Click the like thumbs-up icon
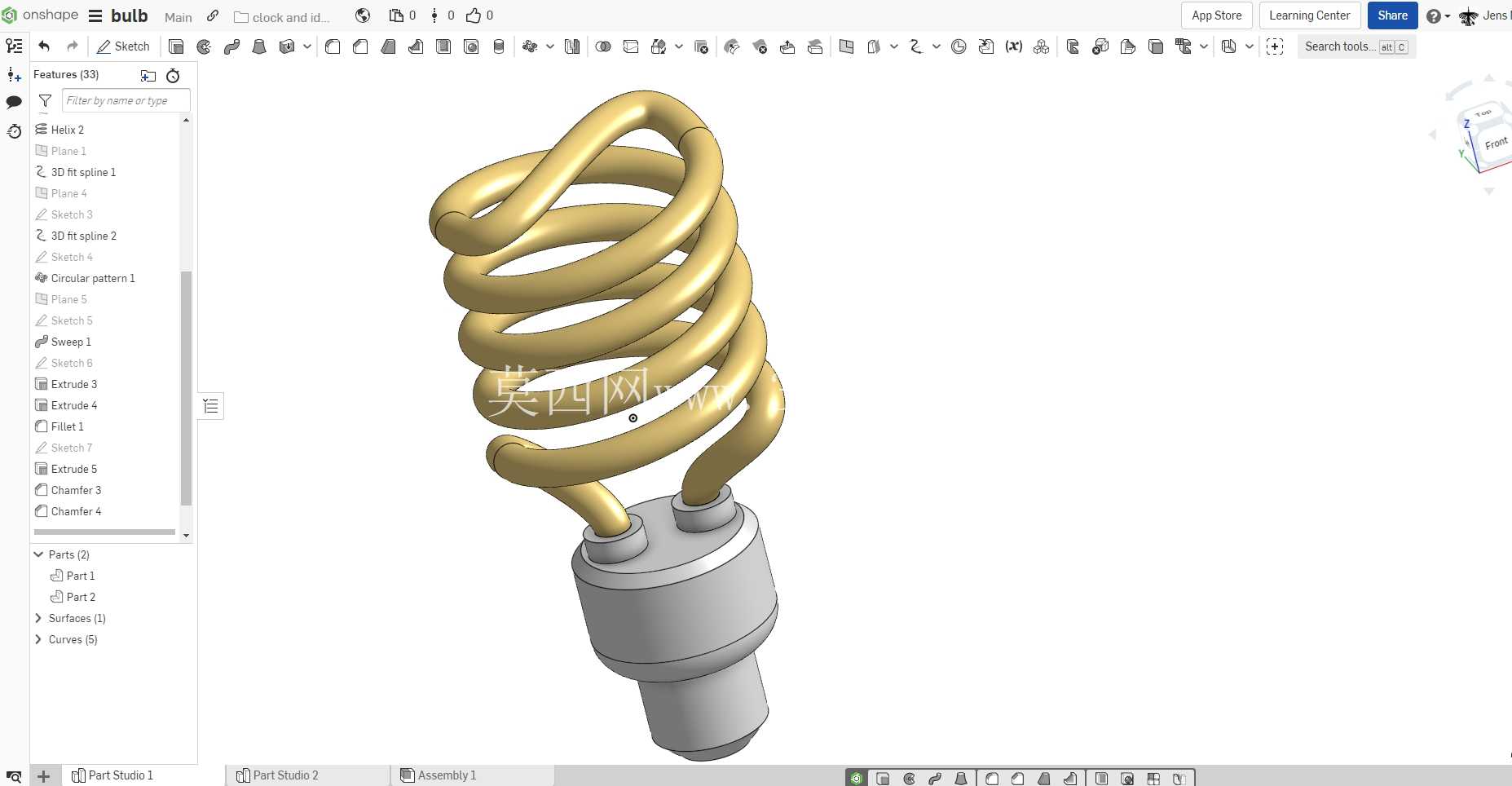 [474, 15]
